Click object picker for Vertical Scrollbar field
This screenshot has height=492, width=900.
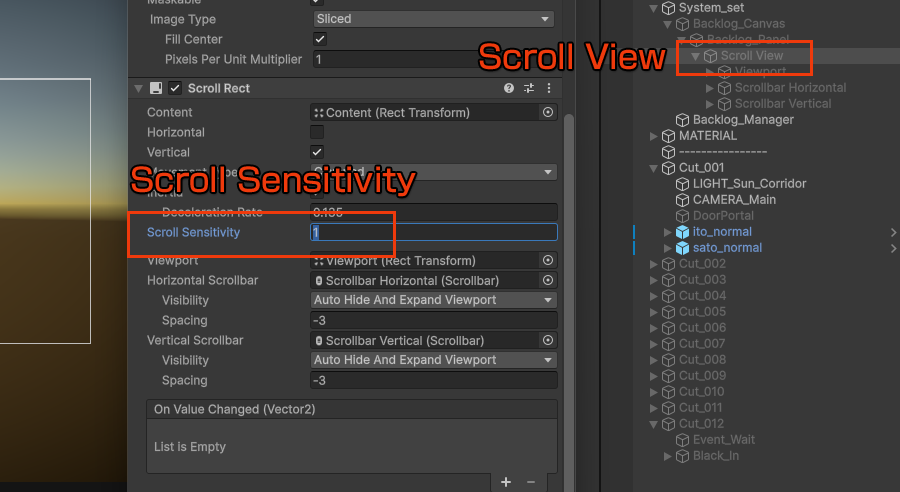[x=547, y=341]
